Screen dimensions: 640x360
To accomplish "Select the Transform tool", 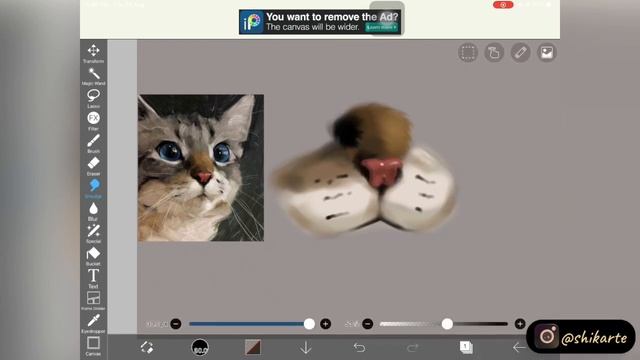I will click(93, 53).
